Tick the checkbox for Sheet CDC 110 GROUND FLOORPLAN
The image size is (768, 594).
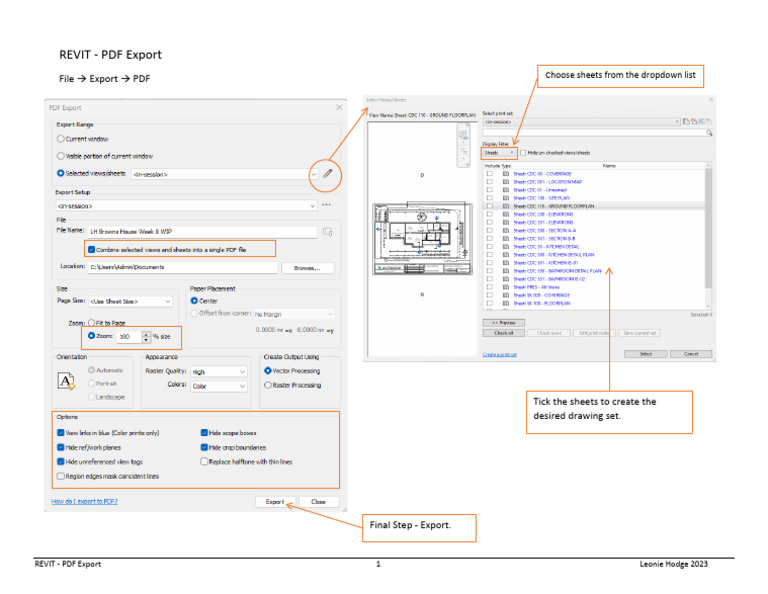[489, 206]
